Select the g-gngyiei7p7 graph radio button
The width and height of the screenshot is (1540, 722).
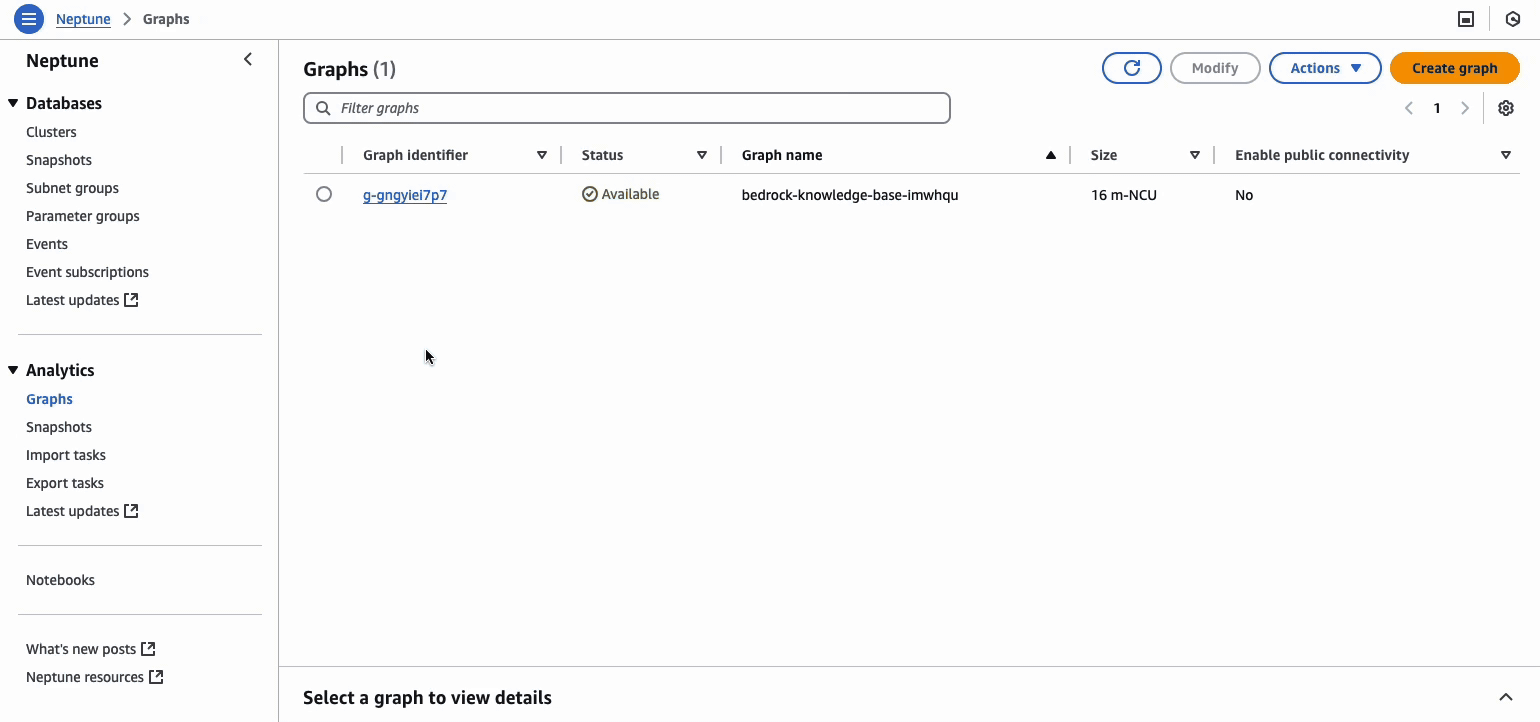tap(323, 194)
